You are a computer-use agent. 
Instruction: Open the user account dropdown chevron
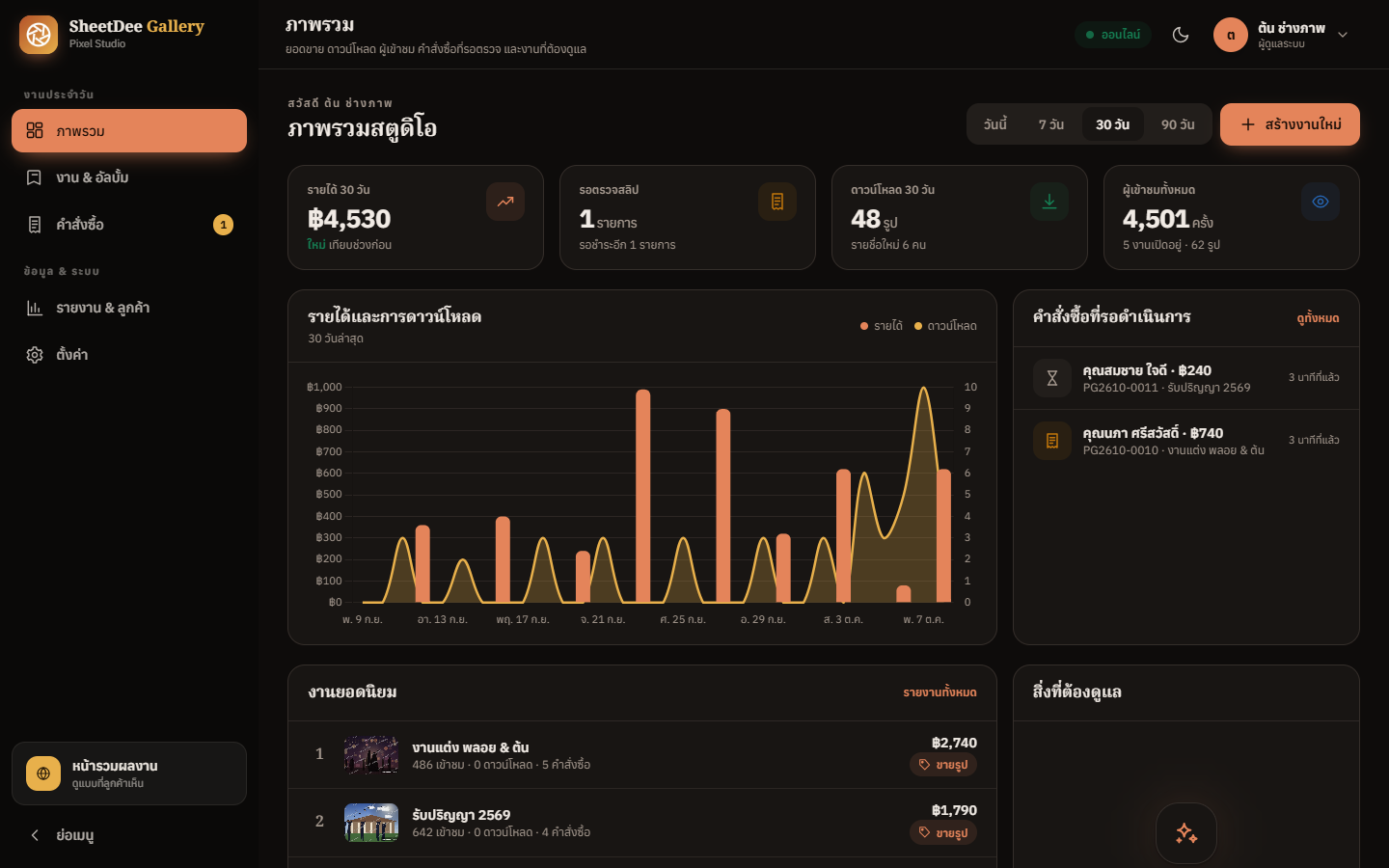(1343, 35)
